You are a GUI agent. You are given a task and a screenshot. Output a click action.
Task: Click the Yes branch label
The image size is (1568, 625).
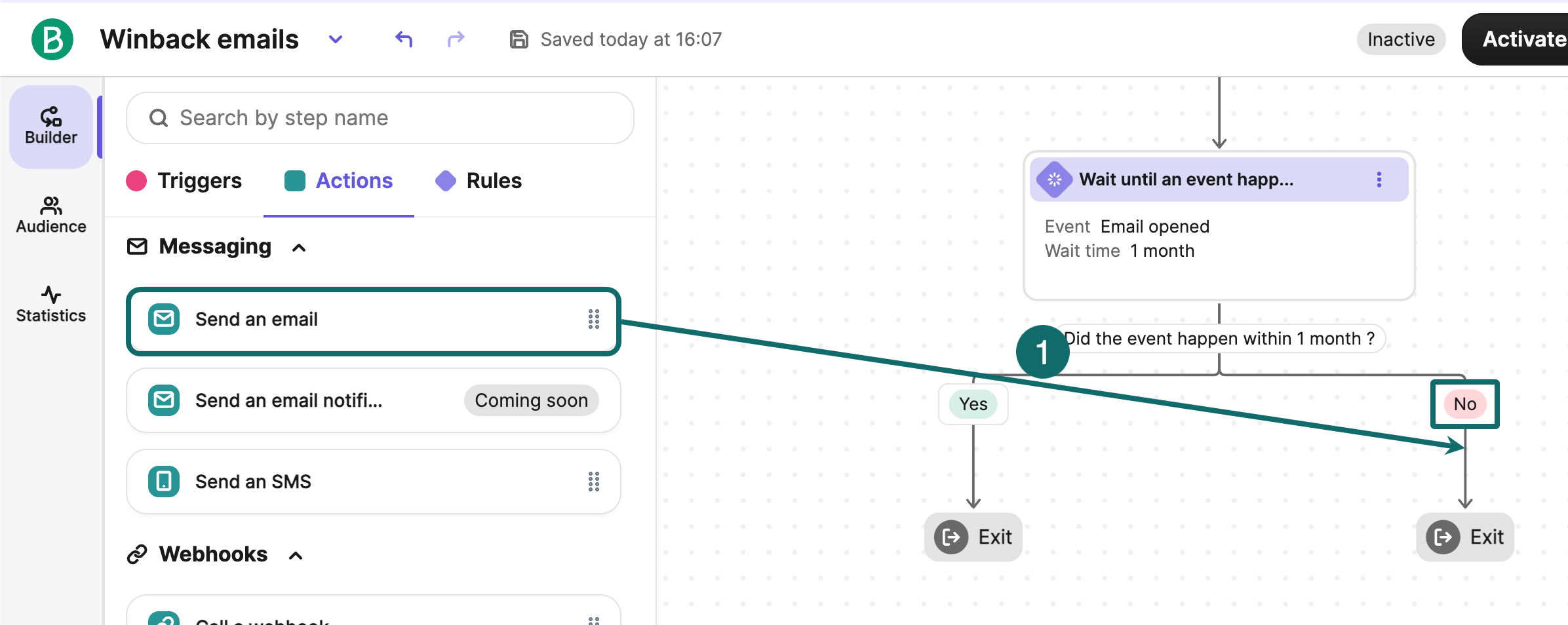(973, 404)
